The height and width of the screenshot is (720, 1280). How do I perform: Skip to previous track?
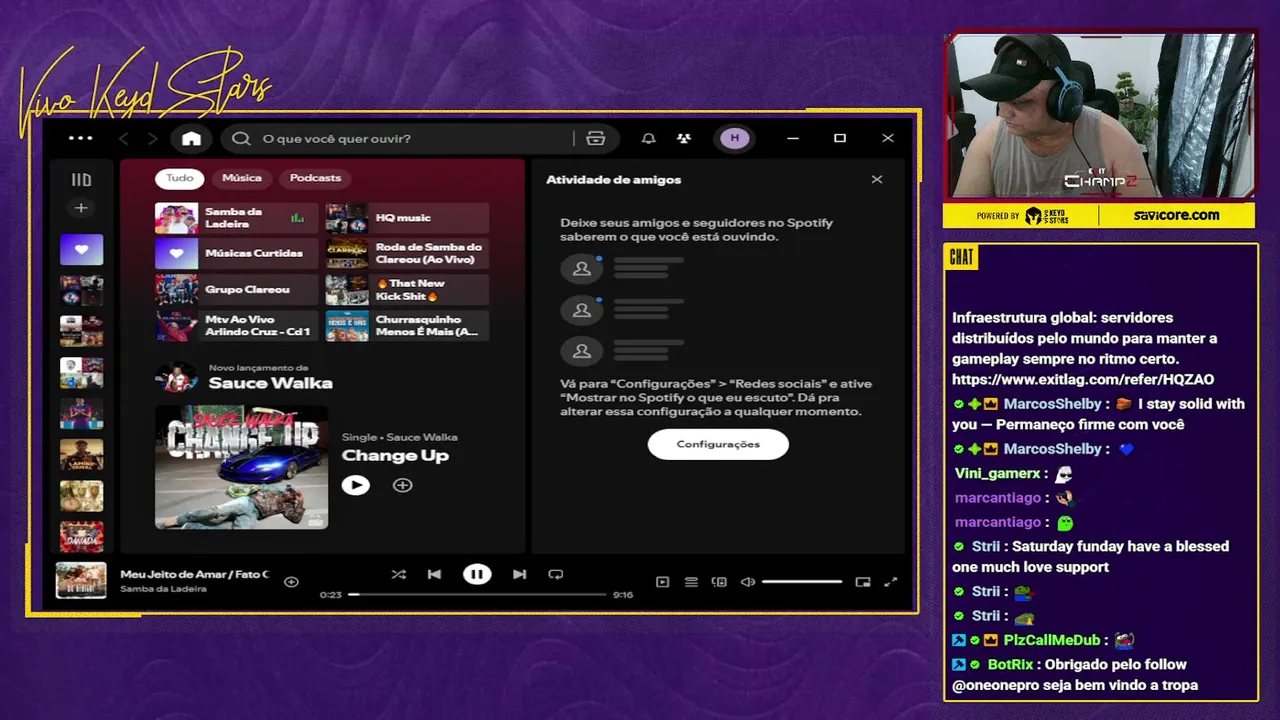point(434,574)
